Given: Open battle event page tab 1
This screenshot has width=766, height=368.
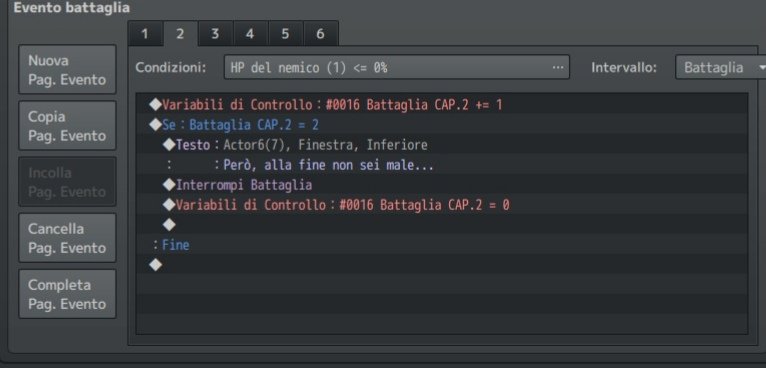Looking at the screenshot, I should pyautogui.click(x=145, y=34).
